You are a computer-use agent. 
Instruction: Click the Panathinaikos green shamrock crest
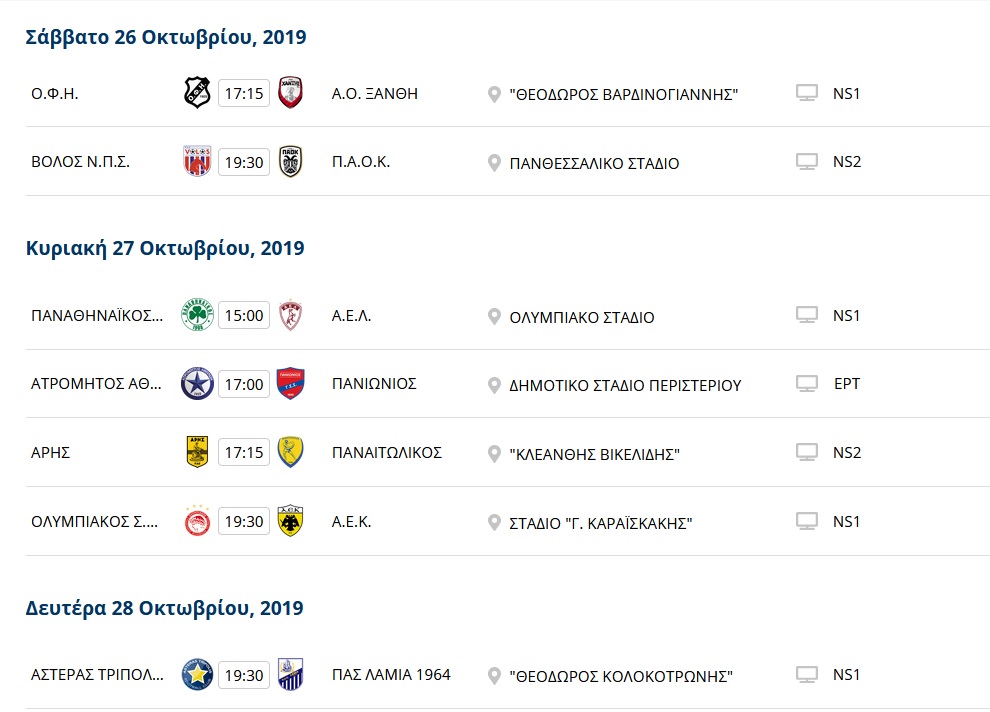pyautogui.click(x=197, y=316)
